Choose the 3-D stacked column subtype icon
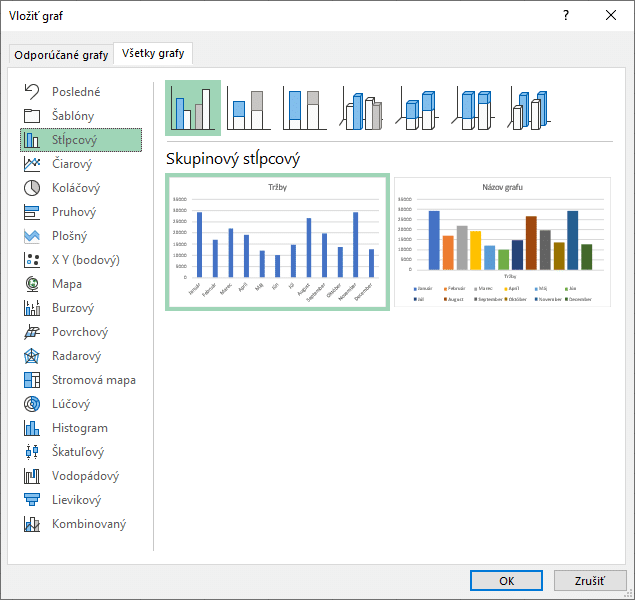635x600 pixels. tap(417, 108)
